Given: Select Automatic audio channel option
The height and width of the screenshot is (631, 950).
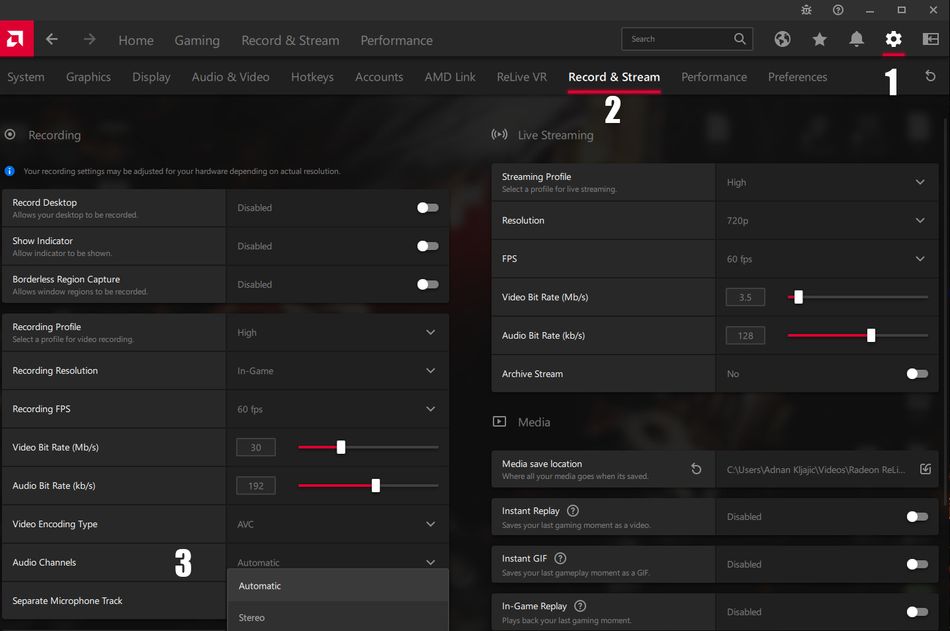Looking at the screenshot, I should [x=337, y=586].
